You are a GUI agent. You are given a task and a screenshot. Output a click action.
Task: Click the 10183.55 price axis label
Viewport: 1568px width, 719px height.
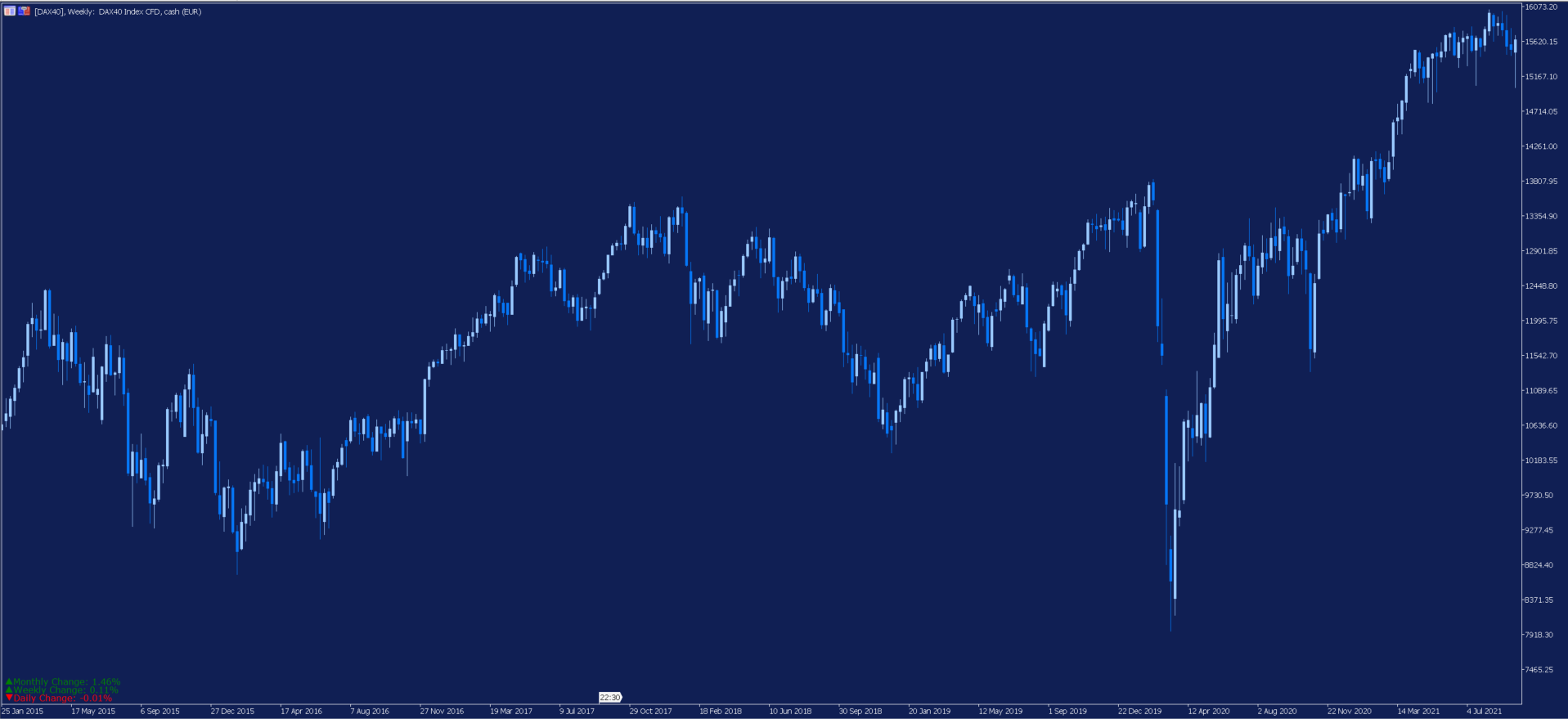(x=1542, y=460)
